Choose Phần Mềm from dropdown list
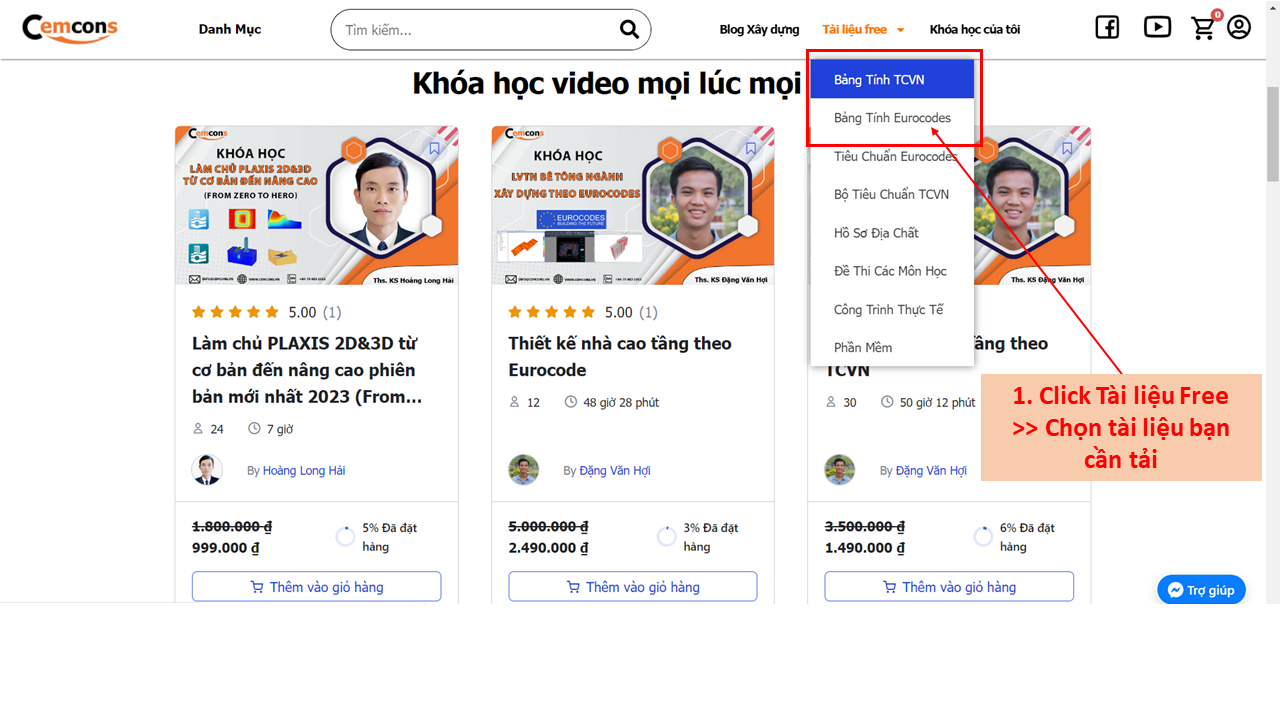The height and width of the screenshot is (720, 1280). [x=862, y=348]
